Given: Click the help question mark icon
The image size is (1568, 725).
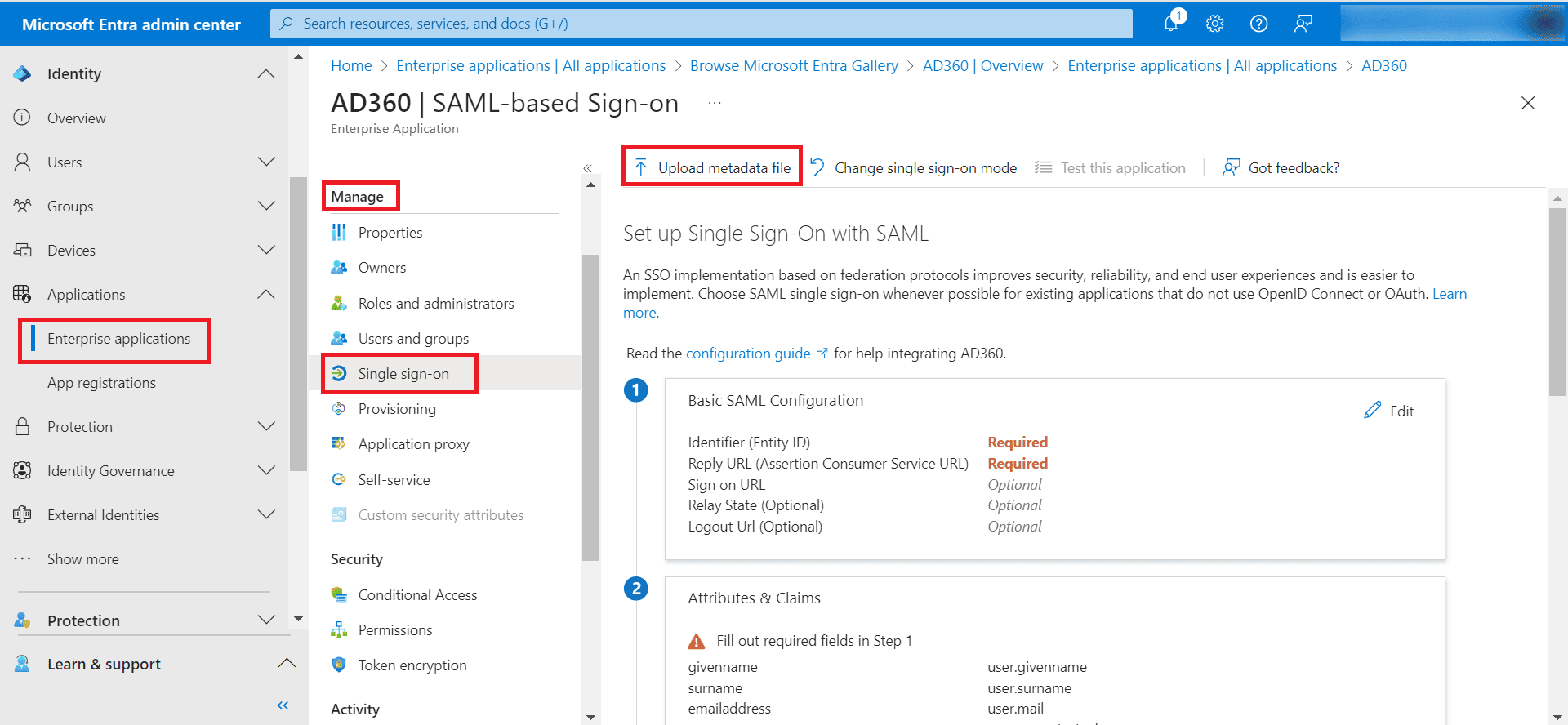Looking at the screenshot, I should click(x=1259, y=24).
